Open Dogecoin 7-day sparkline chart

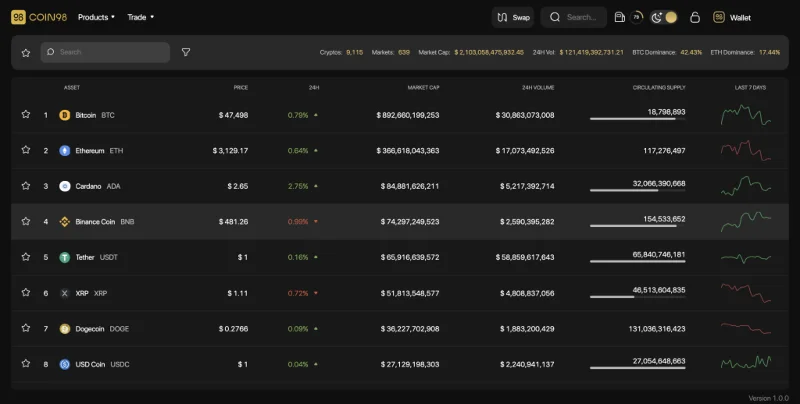745,328
